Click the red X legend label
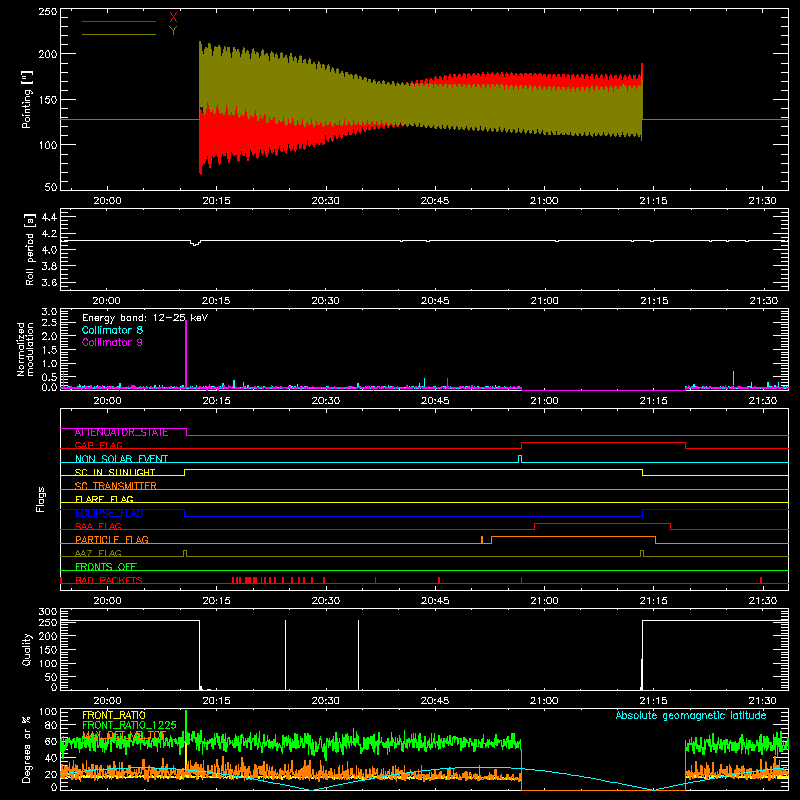 coord(173,18)
